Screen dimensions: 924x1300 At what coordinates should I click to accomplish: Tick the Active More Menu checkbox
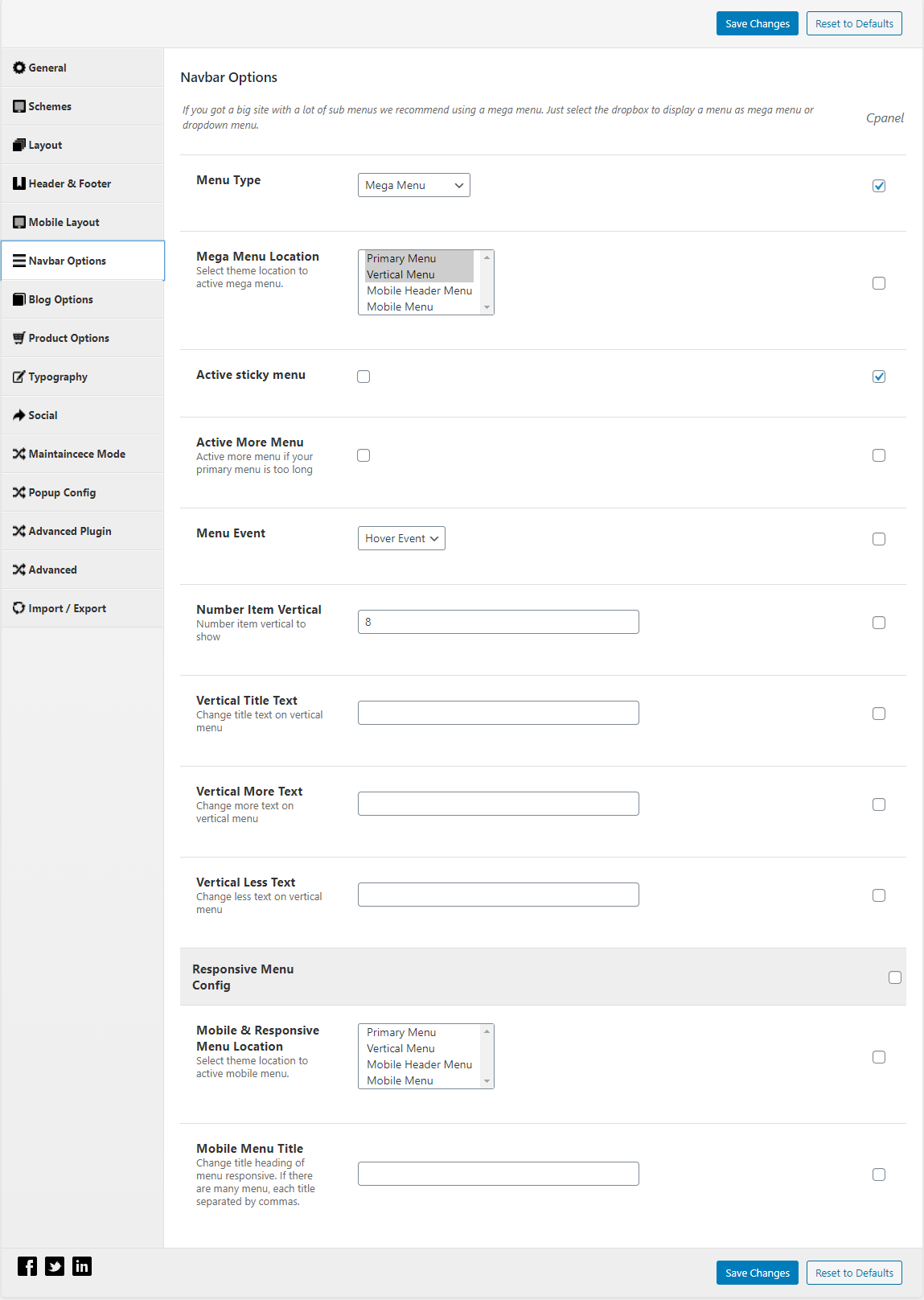[363, 455]
